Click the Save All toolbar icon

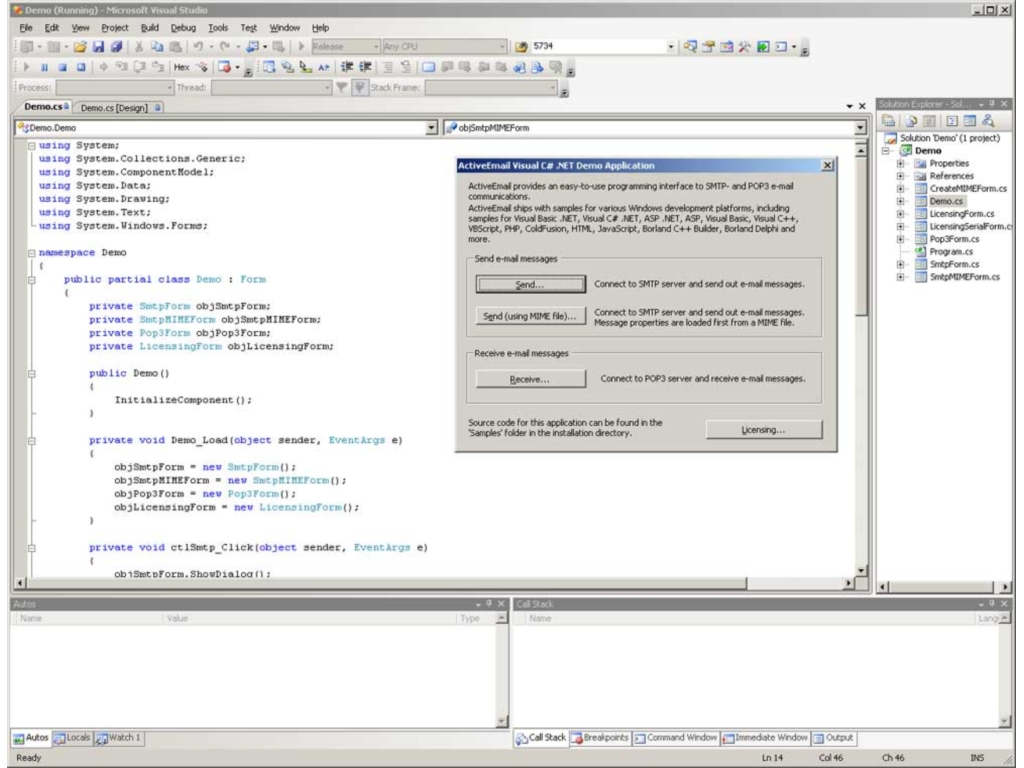tap(116, 46)
